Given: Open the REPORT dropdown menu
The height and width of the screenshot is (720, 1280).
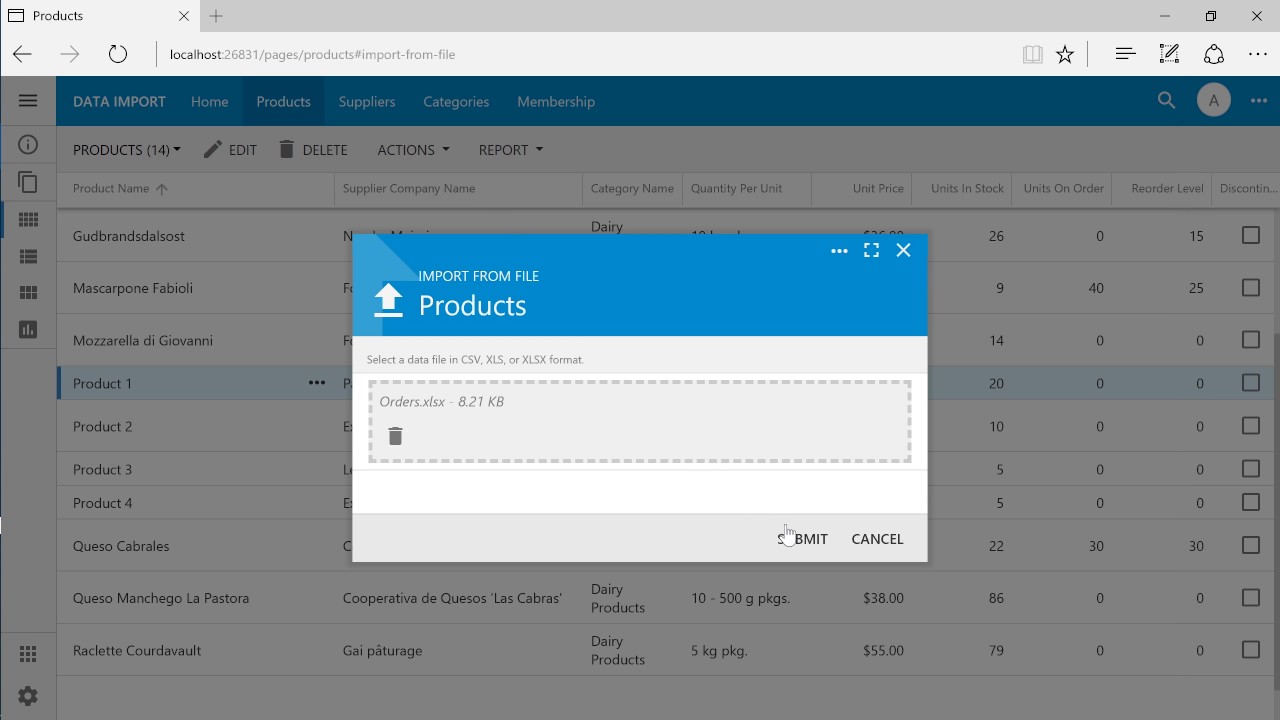Looking at the screenshot, I should point(510,150).
